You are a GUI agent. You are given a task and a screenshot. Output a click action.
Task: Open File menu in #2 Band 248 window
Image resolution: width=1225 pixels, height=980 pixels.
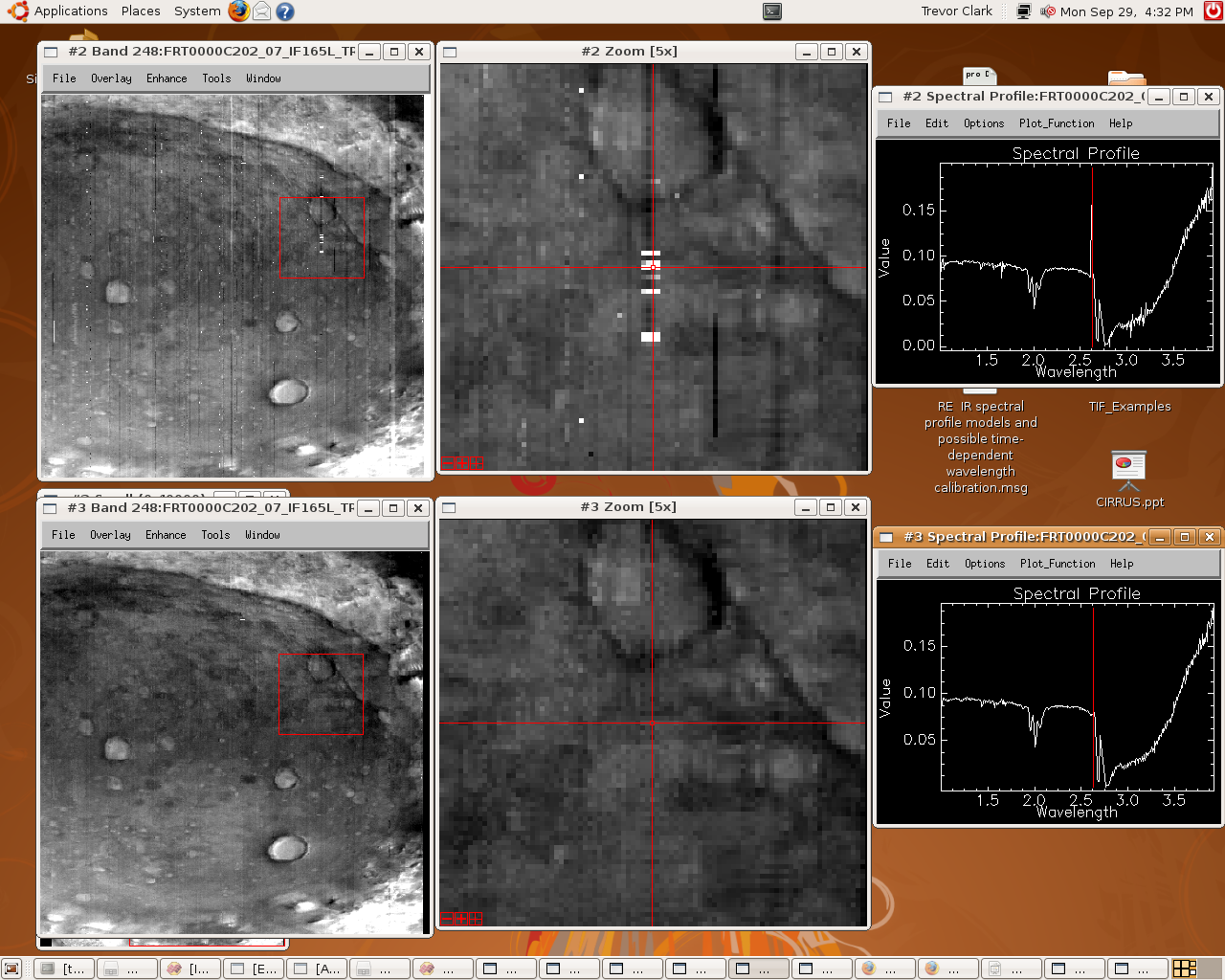(64, 78)
